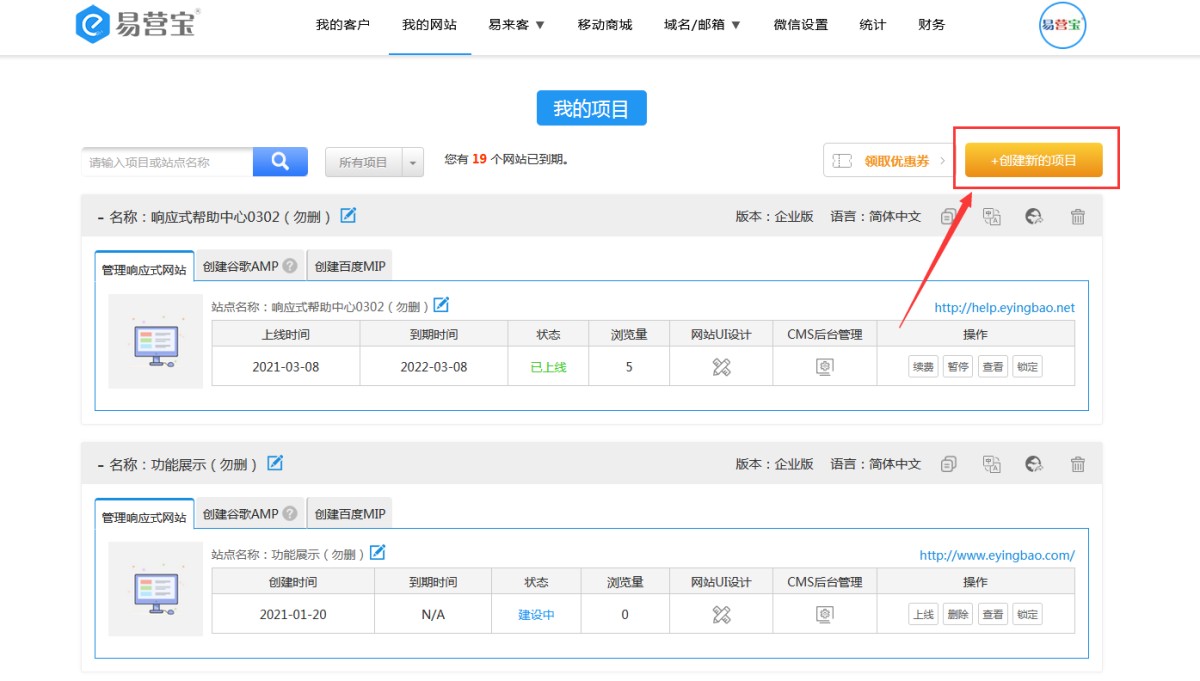Expand the 易来客 navigation menu
The height and width of the screenshot is (681, 1200).
[x=516, y=25]
